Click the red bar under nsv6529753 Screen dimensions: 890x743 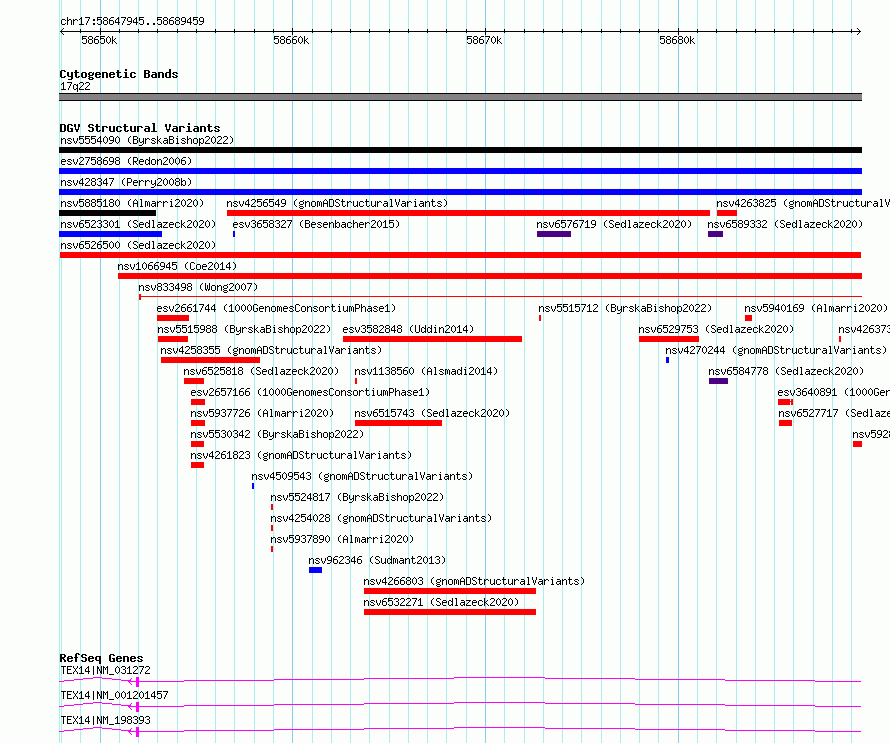669,339
